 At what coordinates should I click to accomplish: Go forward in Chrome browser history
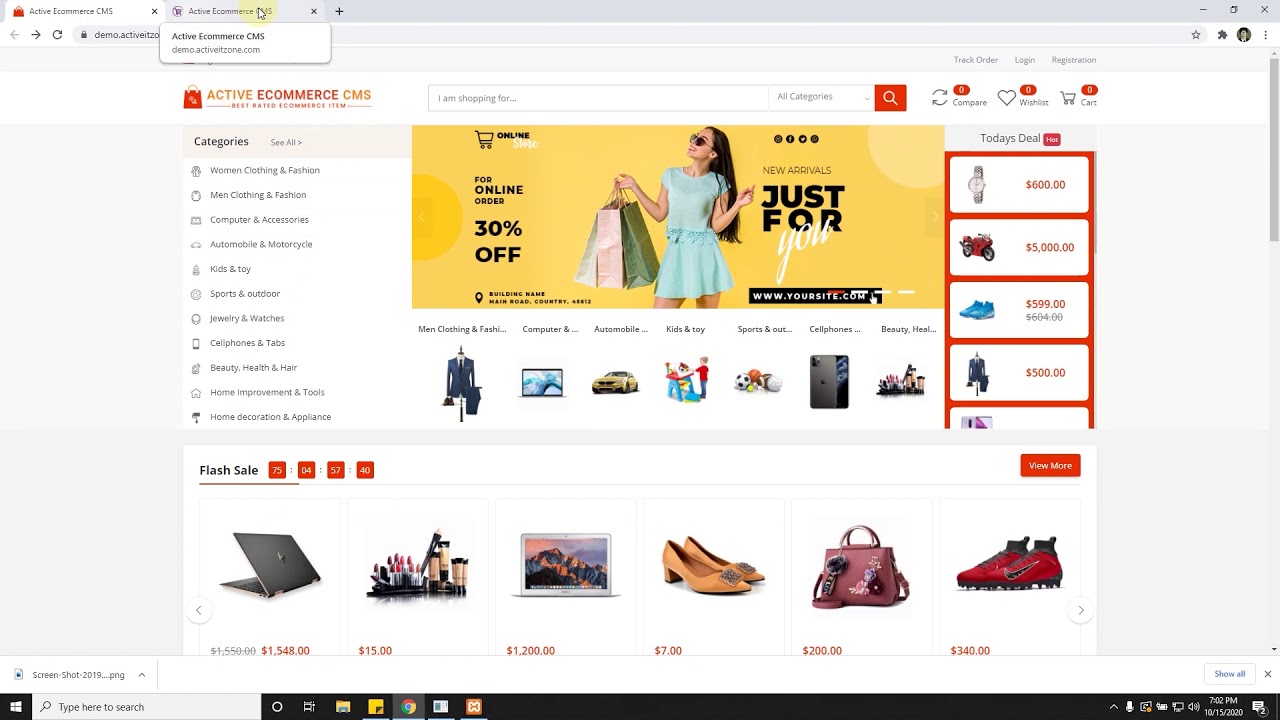(36, 34)
